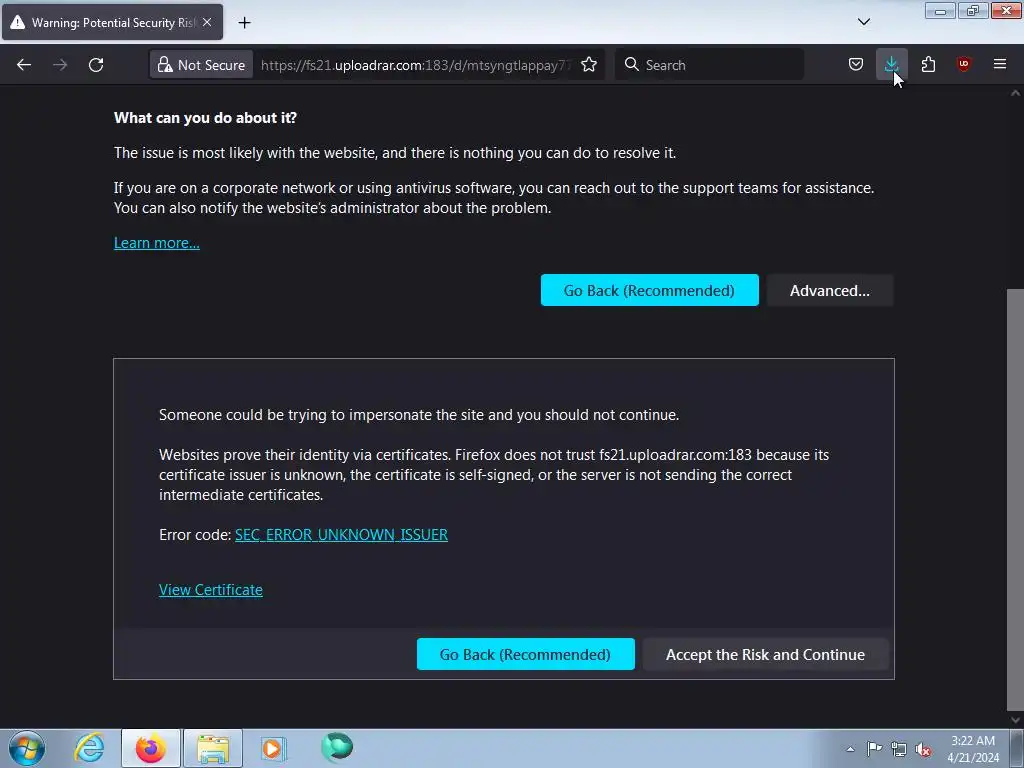The image size is (1024, 768).
Task: Open the clock showing 3:22 AM
Action: pyautogui.click(x=973, y=749)
